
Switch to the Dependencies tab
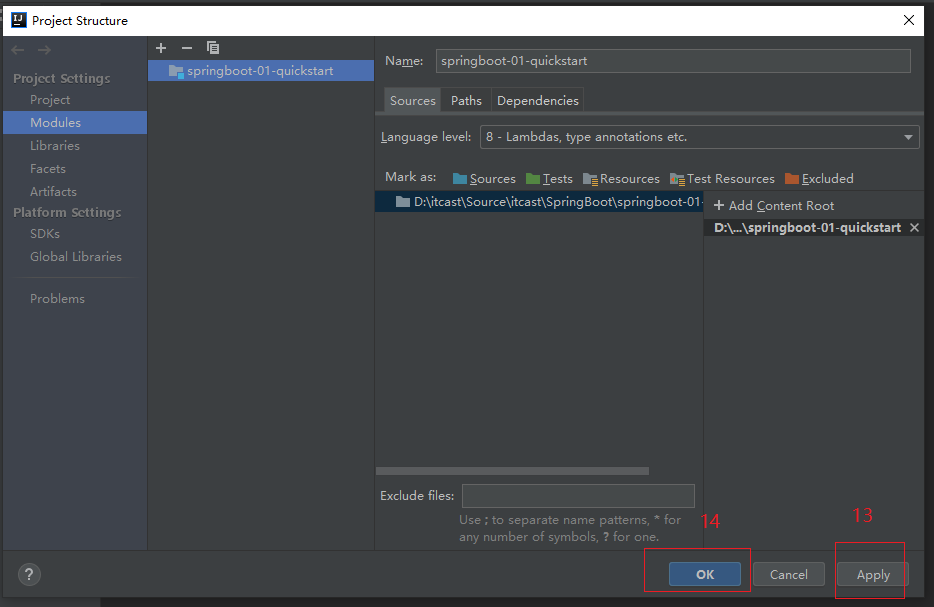click(537, 101)
